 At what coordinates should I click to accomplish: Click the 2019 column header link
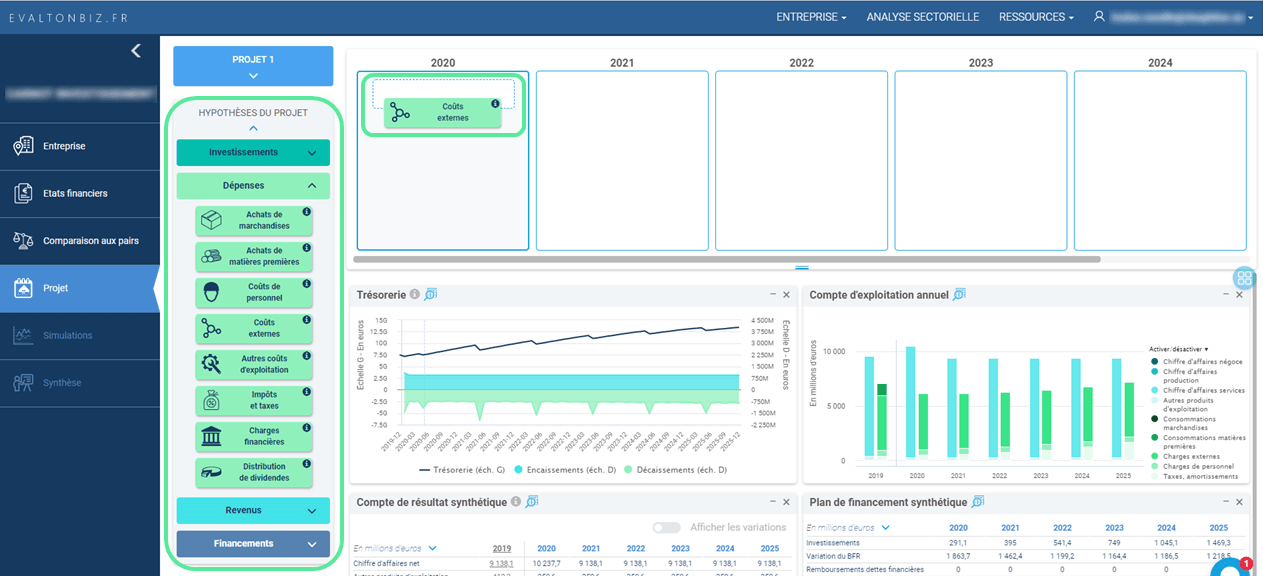click(502, 548)
